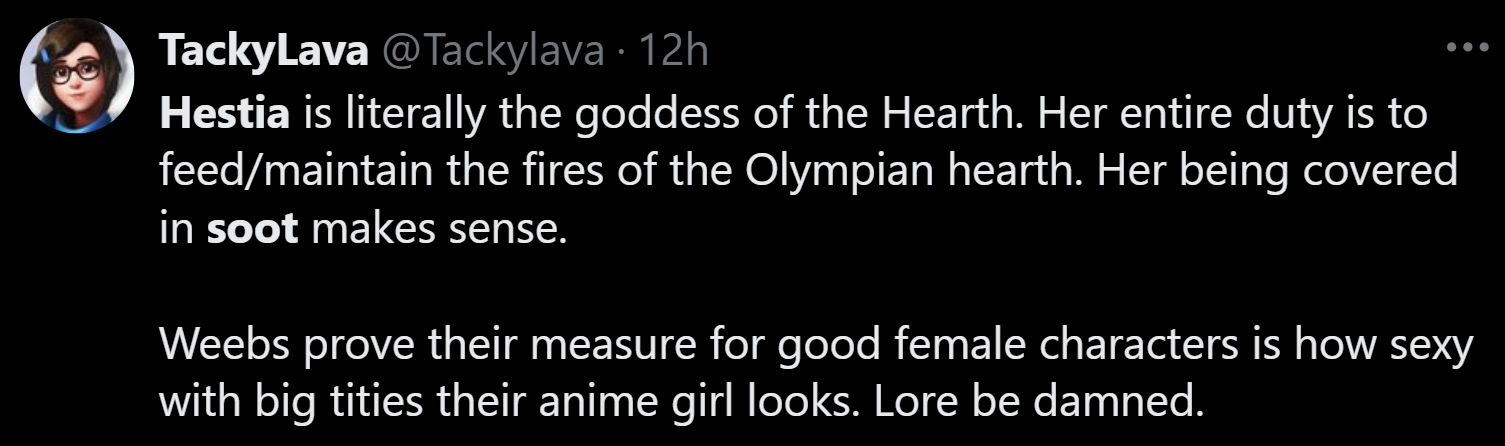1505x446 pixels.
Task: Click TackyLava's round profile avatar
Action: [77, 76]
